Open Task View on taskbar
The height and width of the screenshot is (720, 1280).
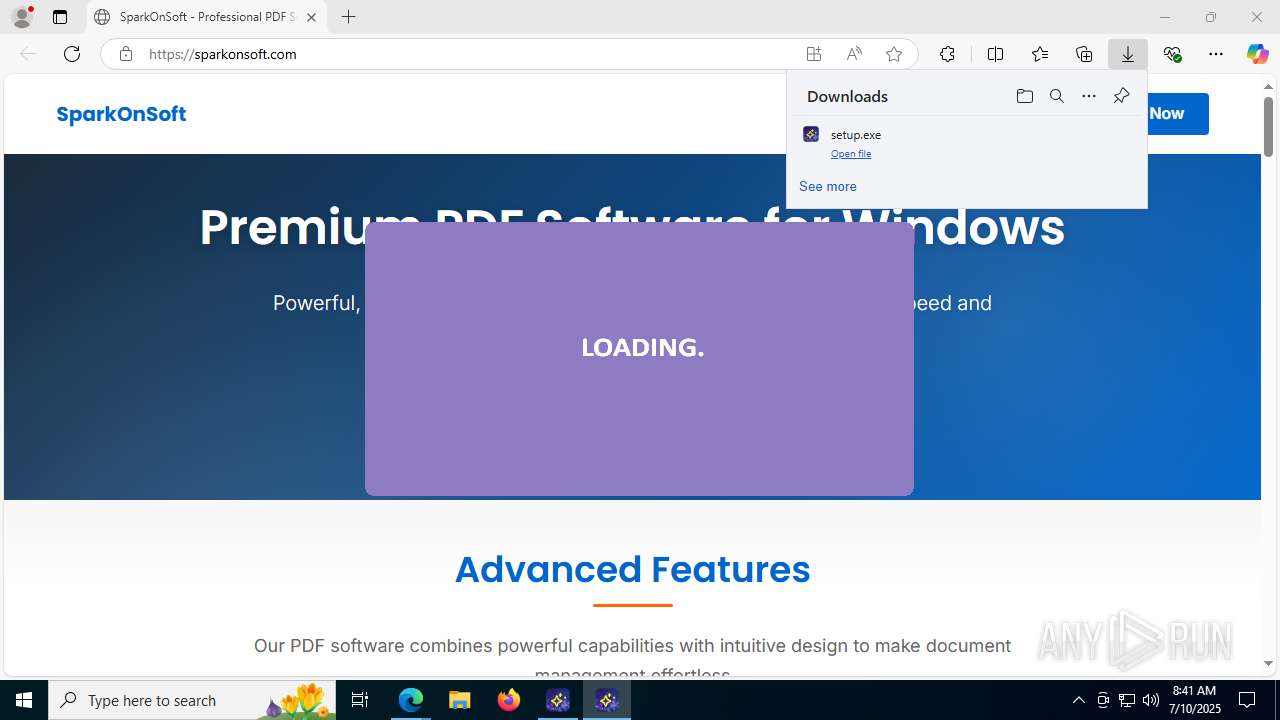(360, 700)
